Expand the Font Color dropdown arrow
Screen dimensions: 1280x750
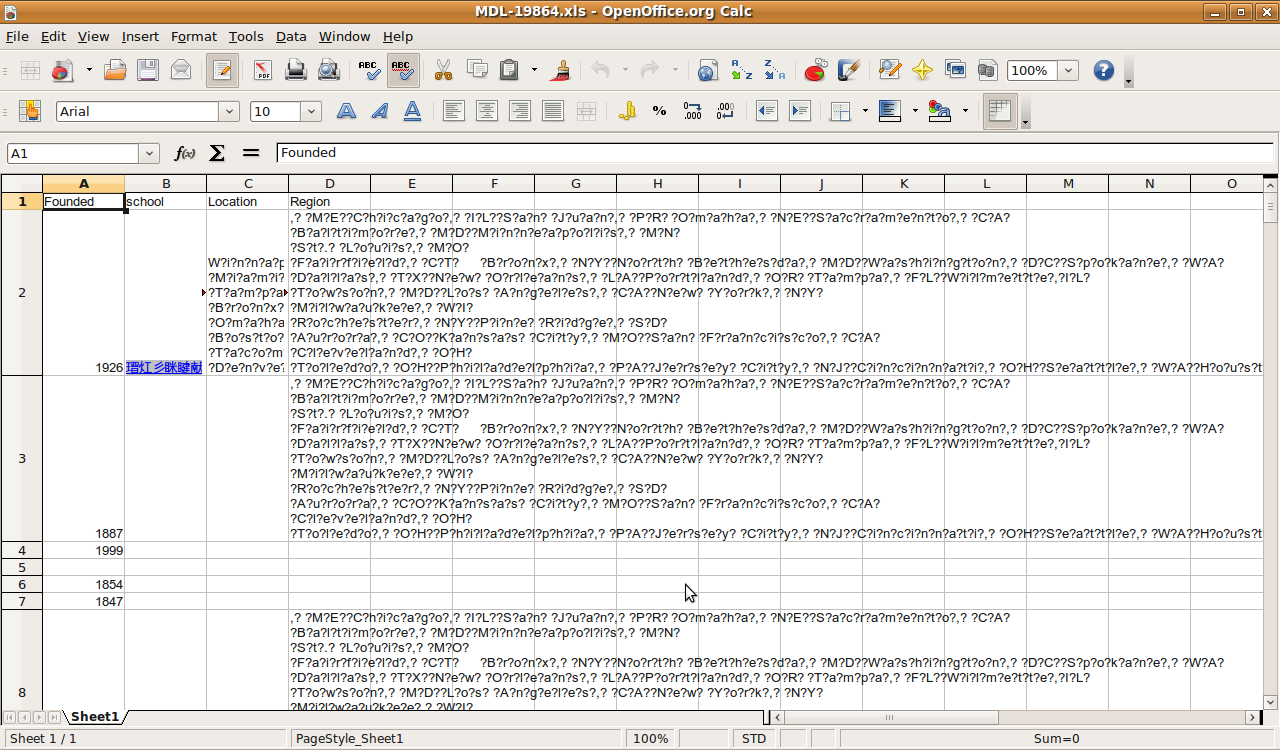965,111
